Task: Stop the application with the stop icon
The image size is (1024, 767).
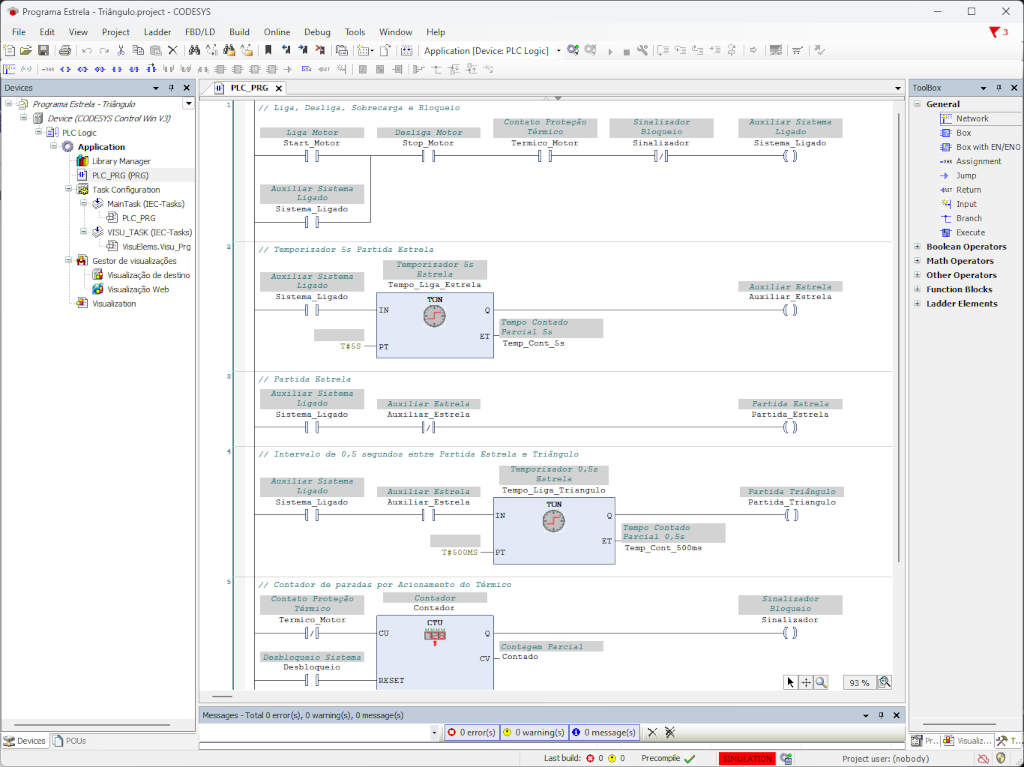Action: [x=626, y=51]
